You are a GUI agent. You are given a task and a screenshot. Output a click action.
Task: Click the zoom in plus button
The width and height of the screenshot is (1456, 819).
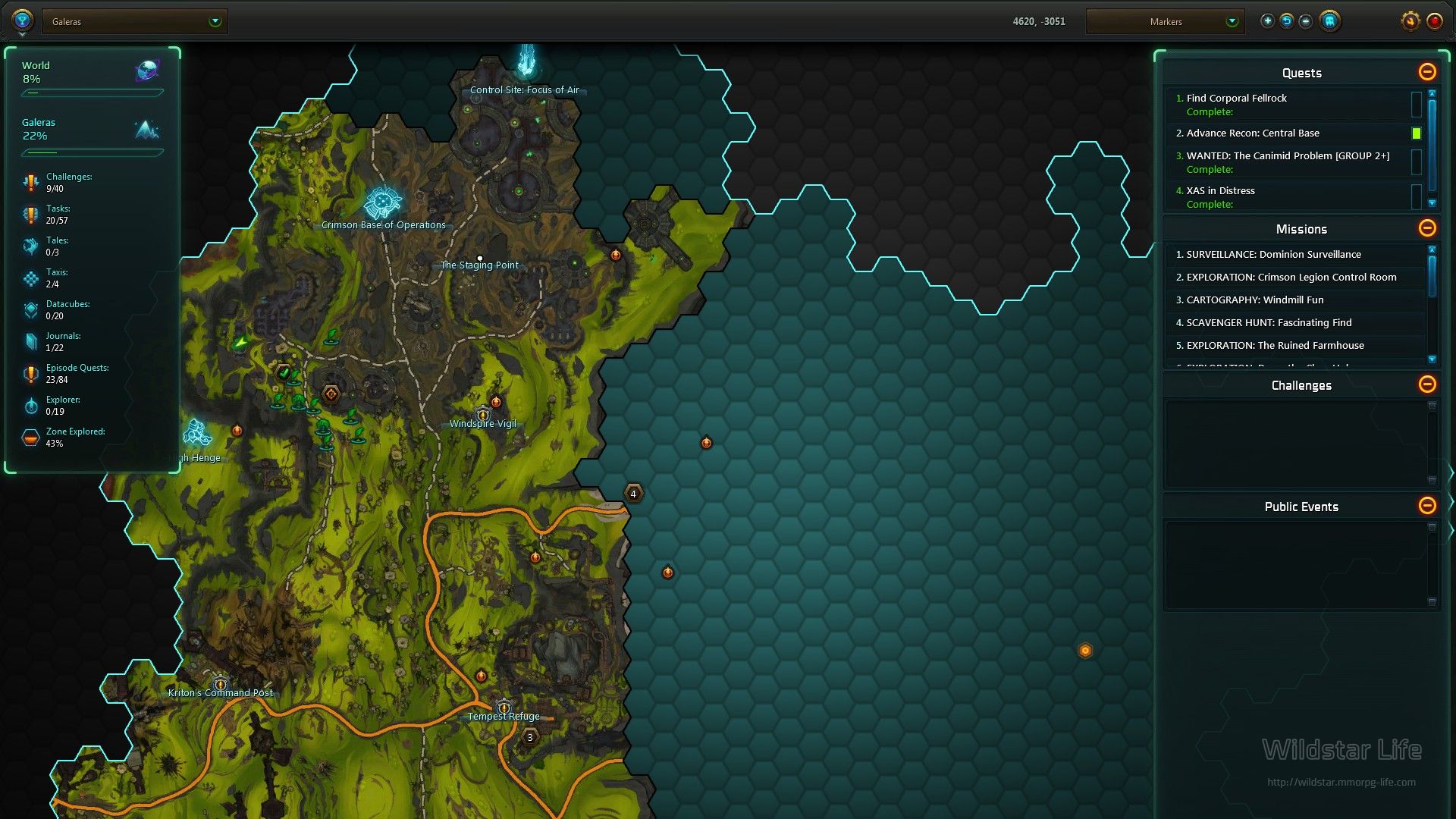(x=1267, y=21)
